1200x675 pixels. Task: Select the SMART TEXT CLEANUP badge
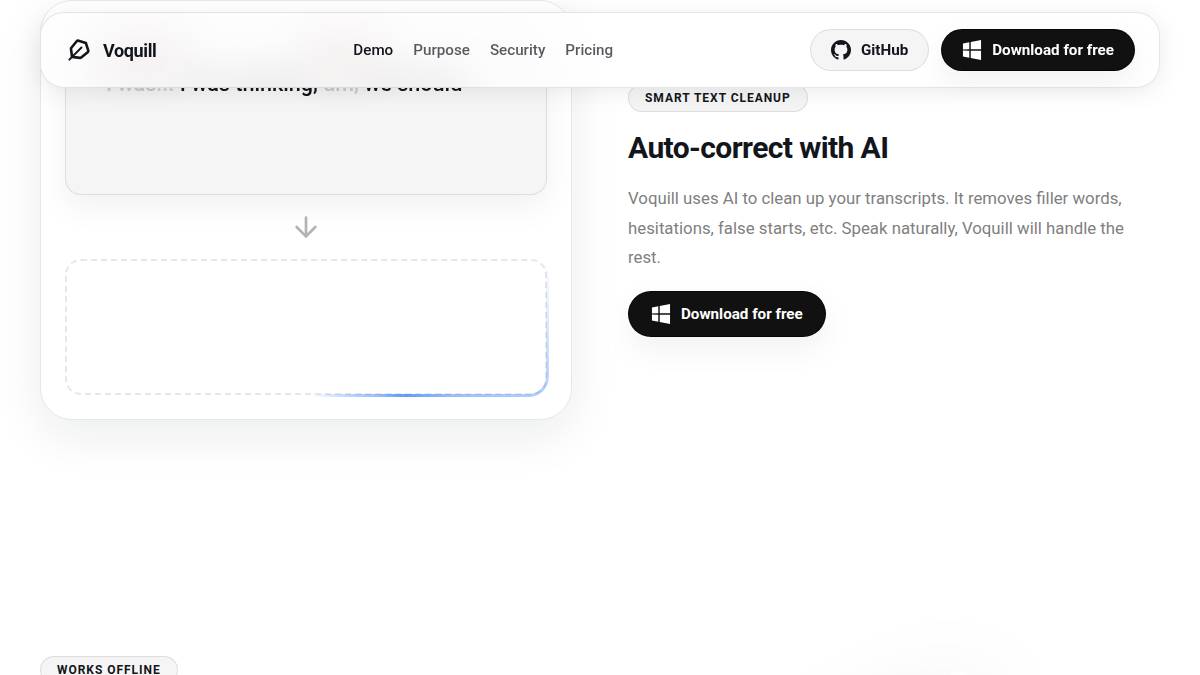click(717, 98)
